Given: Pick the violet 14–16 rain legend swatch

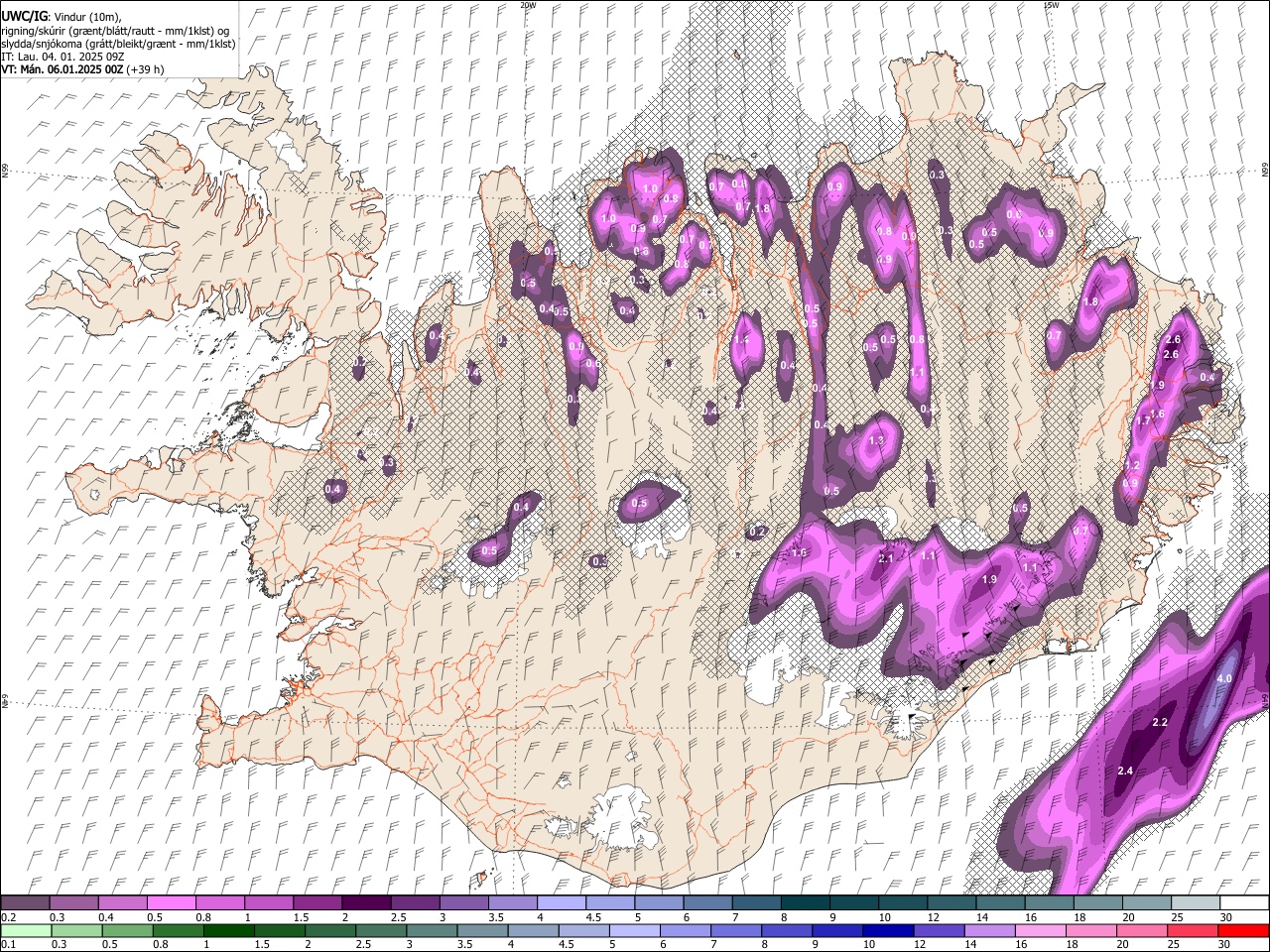Looking at the screenshot, I should pos(990,930).
